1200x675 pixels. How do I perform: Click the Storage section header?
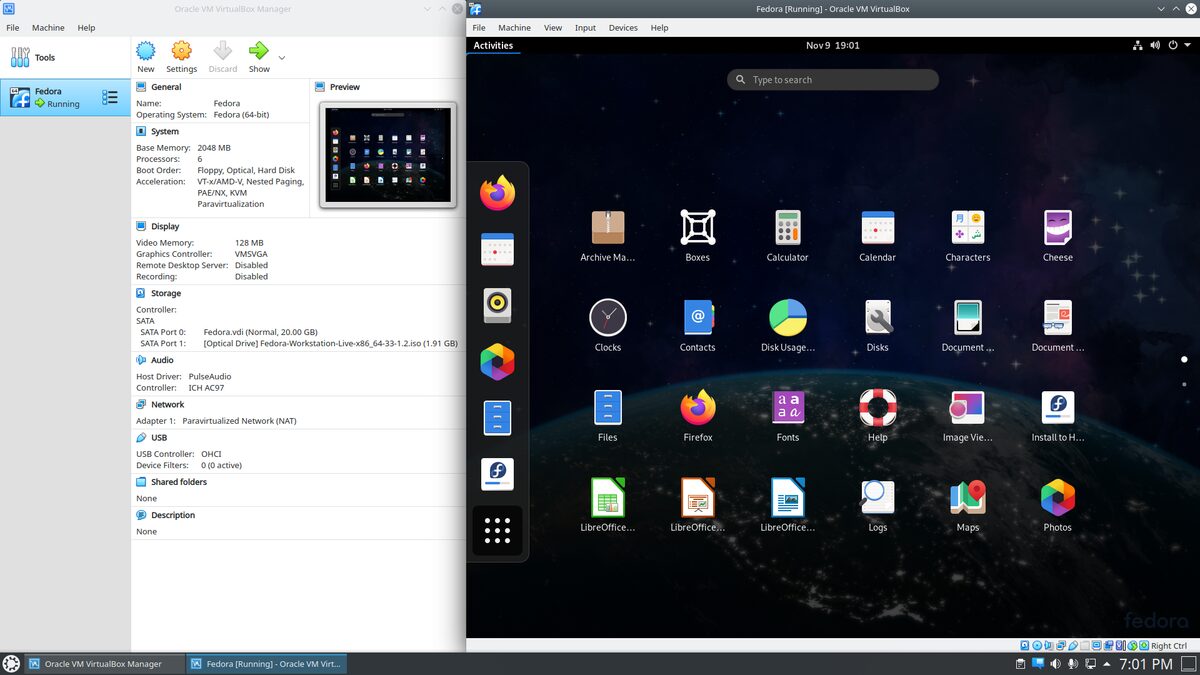point(166,293)
